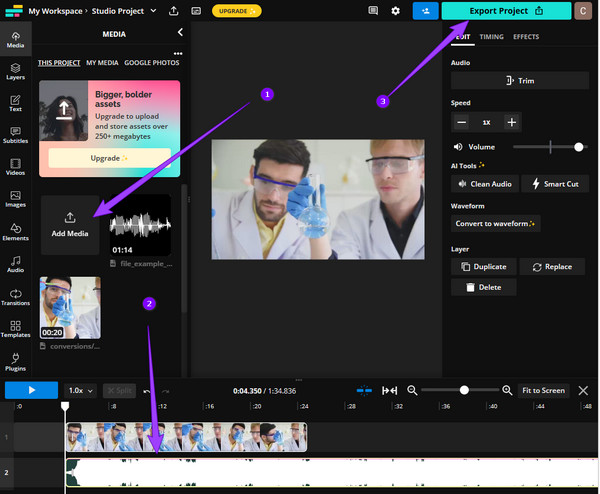Click the subtitles icon beside Upgrade
The height and width of the screenshot is (494, 600).
196,11
